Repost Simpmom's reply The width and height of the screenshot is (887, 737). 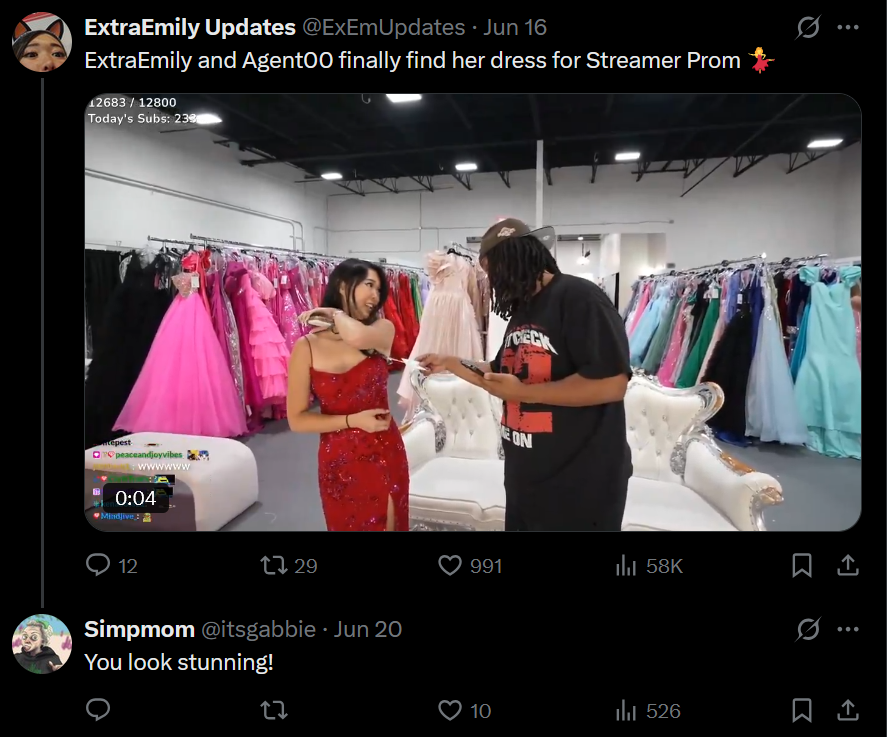coord(274,710)
